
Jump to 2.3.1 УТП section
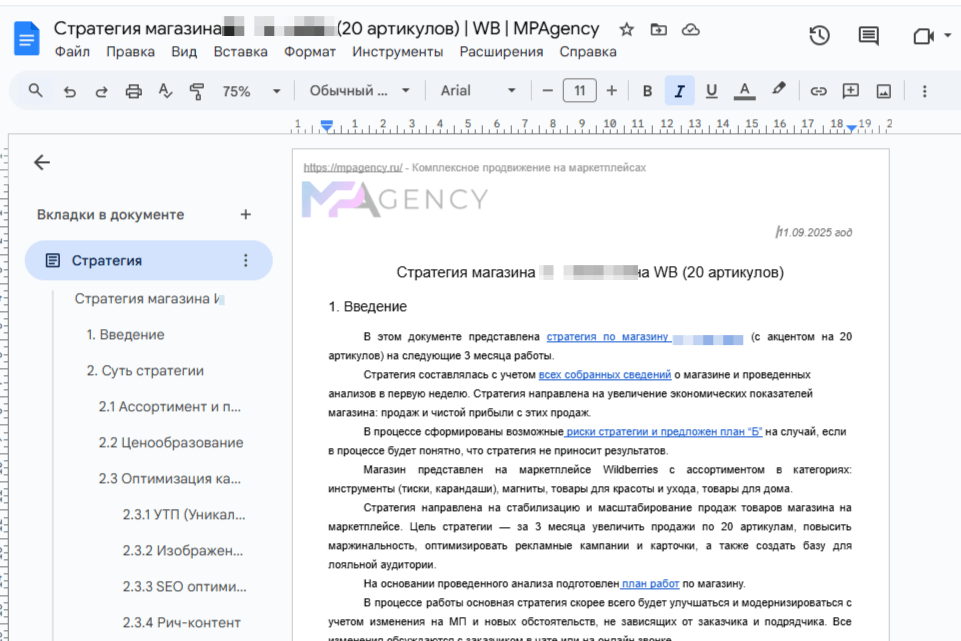[184, 515]
